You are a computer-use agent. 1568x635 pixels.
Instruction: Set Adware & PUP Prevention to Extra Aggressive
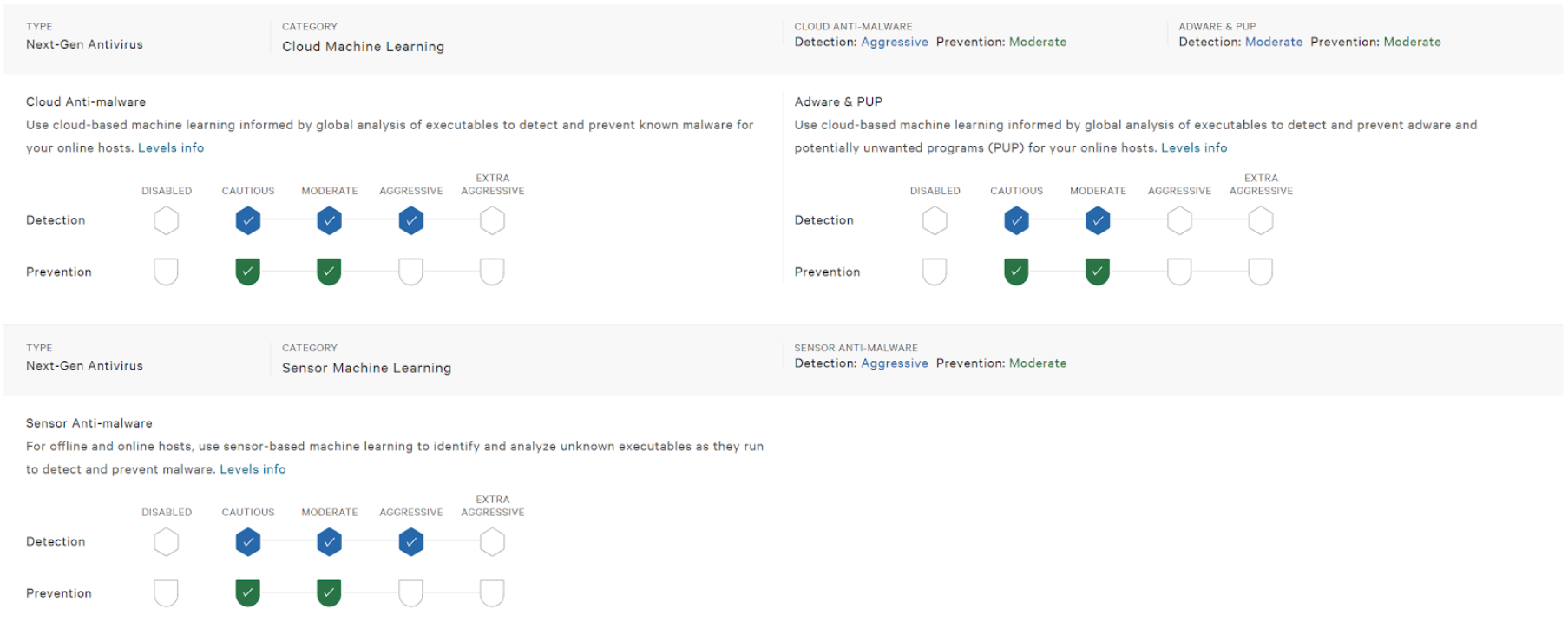1261,272
